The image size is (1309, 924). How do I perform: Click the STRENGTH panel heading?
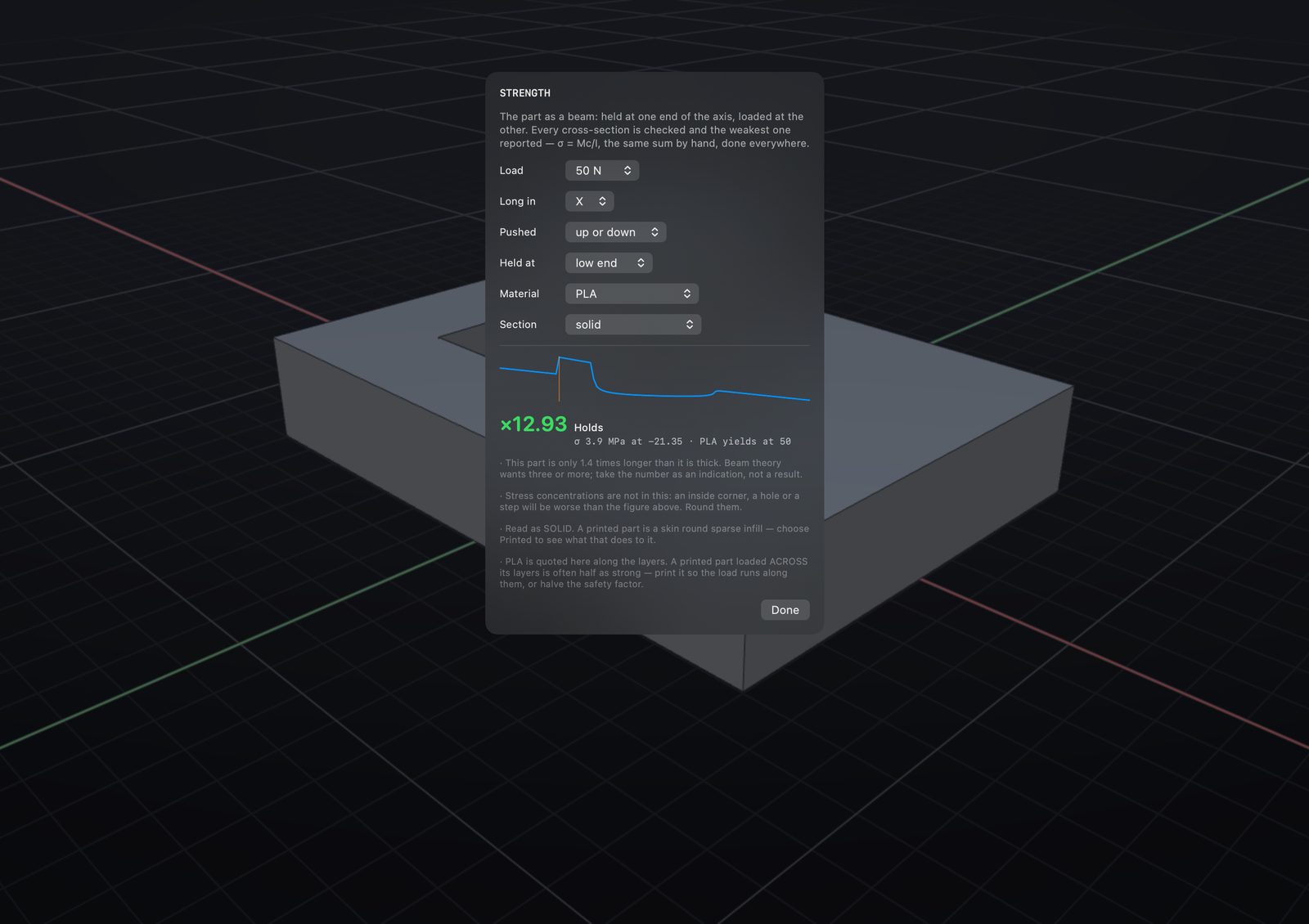point(525,93)
